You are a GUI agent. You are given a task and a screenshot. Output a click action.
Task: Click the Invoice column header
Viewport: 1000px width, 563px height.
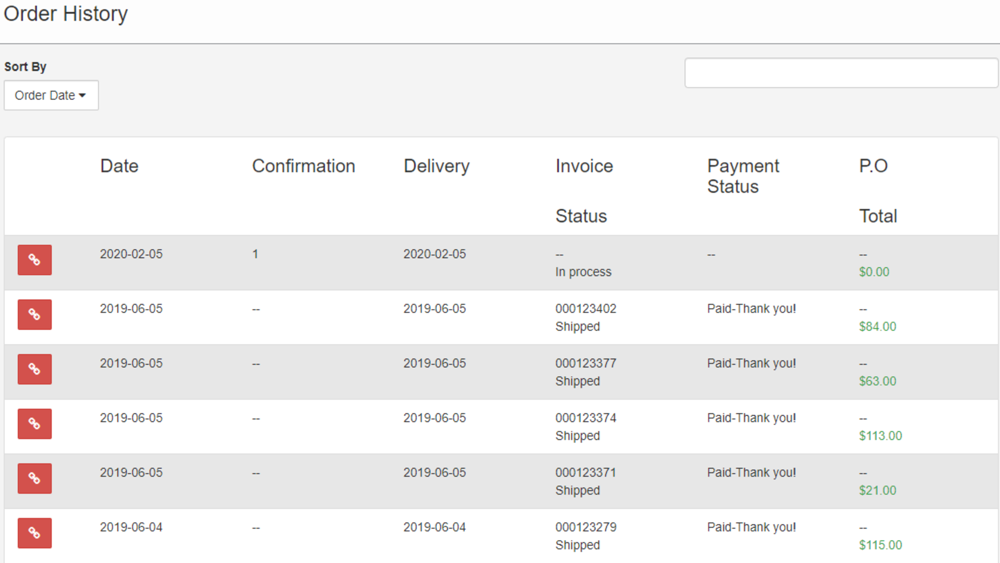click(x=584, y=167)
